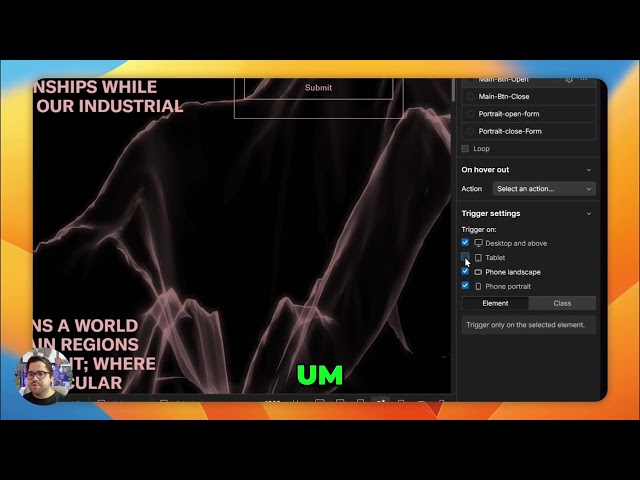Image resolution: width=640 pixels, height=480 pixels.
Task: Collapse the On hover out section chevron
Action: pyautogui.click(x=589, y=170)
